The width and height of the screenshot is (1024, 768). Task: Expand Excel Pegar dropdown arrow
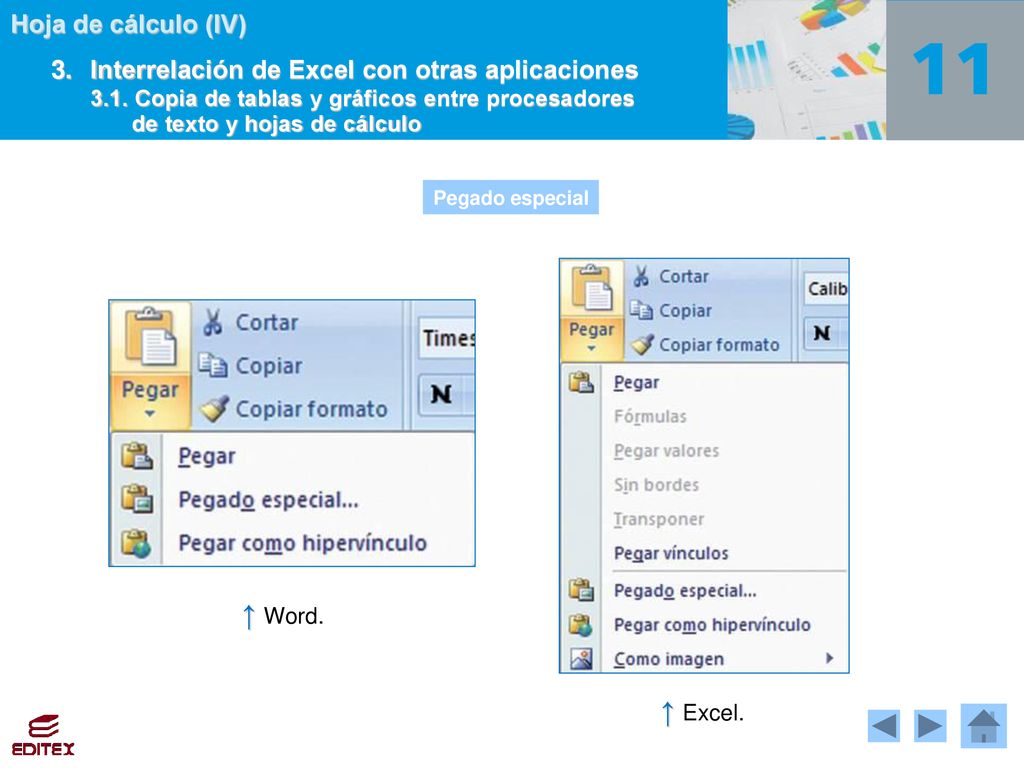point(591,349)
